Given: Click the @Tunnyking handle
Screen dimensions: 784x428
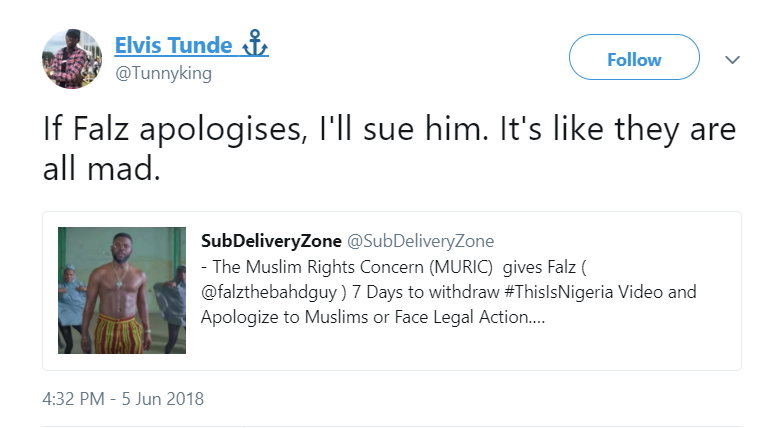Looking at the screenshot, I should (163, 74).
